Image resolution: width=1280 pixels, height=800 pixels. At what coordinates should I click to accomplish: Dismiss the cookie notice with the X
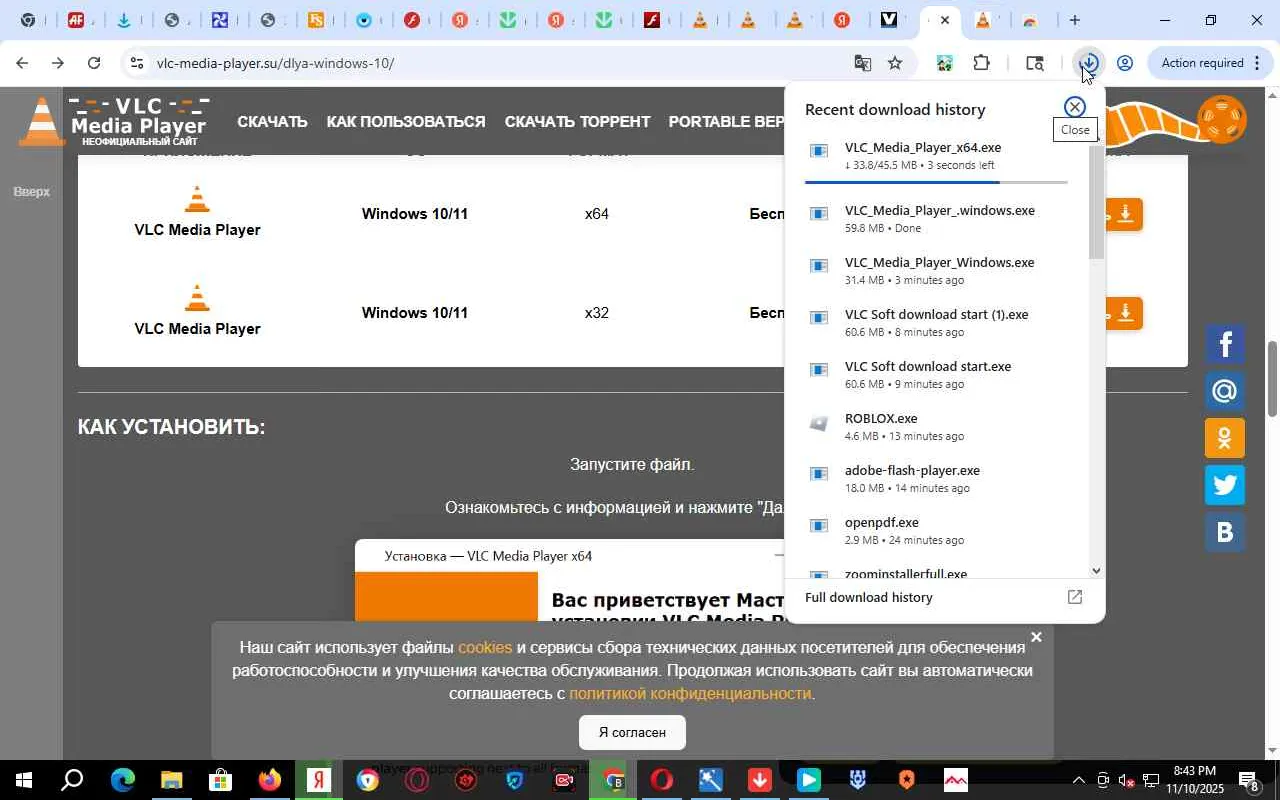[x=1036, y=637]
